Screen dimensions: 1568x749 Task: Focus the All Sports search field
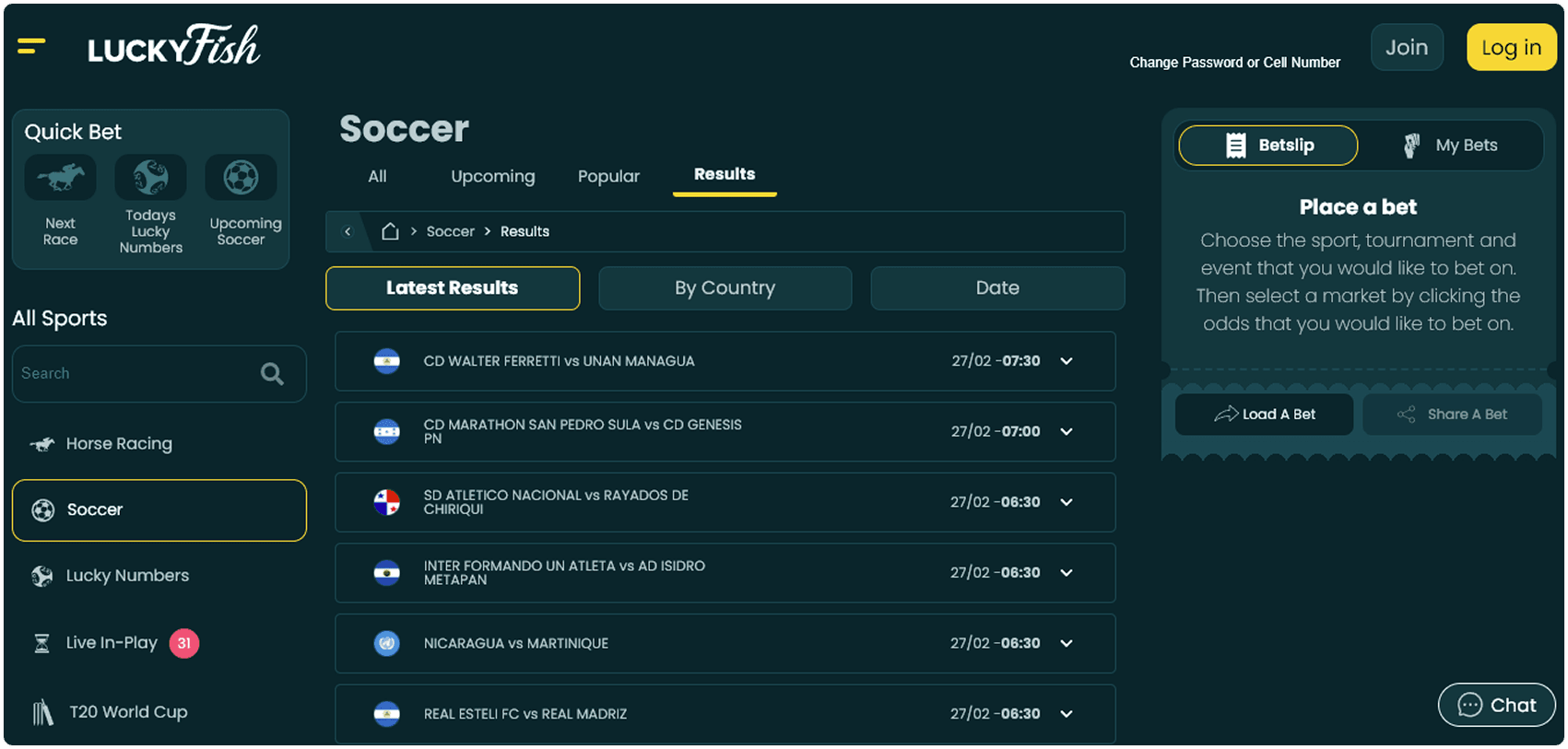tap(159, 373)
